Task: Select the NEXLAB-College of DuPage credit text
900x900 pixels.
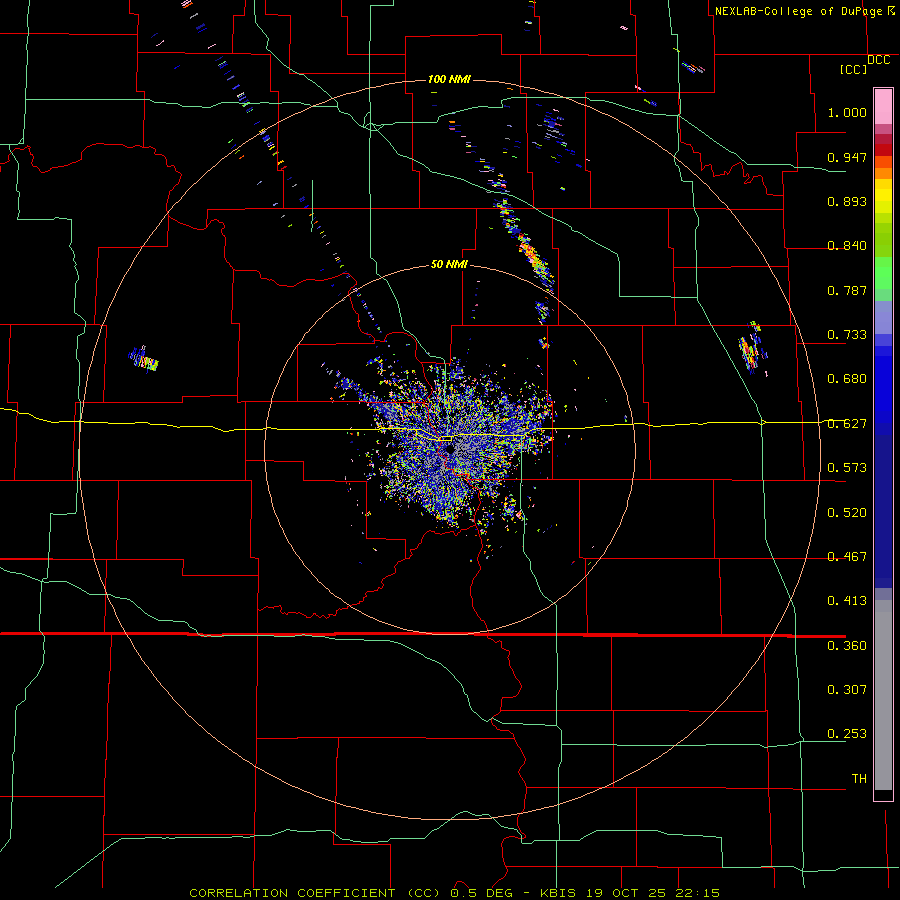Action: (798, 11)
